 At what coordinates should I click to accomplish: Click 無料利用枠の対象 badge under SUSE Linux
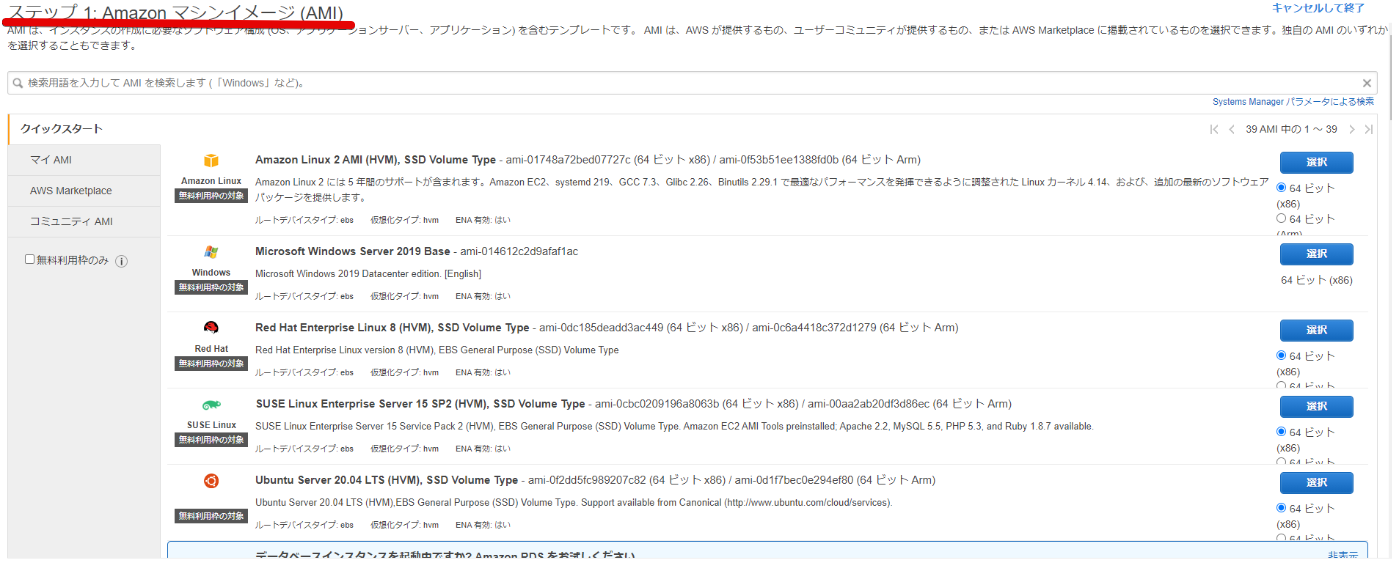pos(211,439)
